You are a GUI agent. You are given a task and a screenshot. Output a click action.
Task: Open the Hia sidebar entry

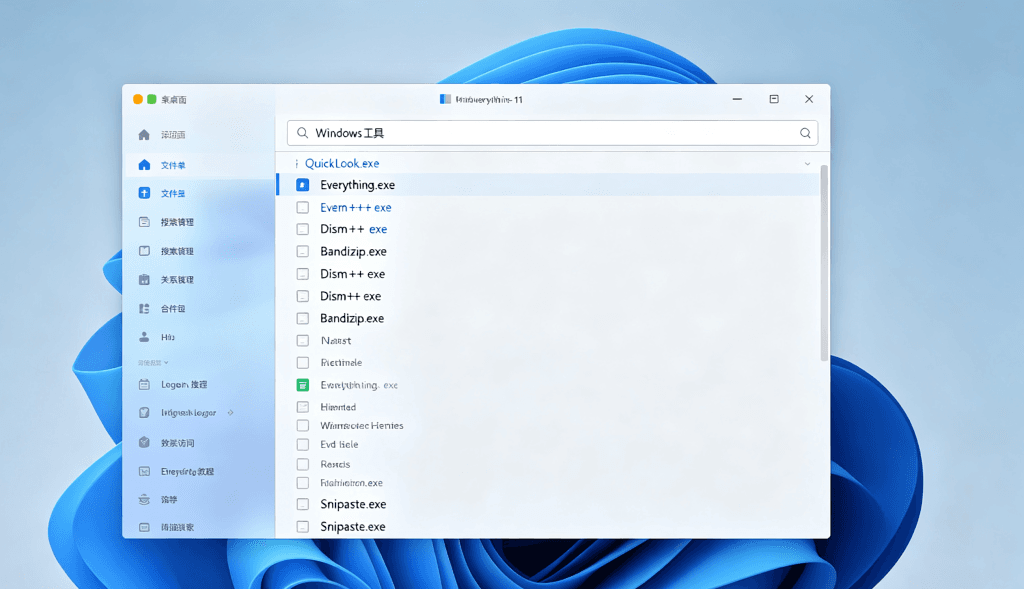[168, 337]
